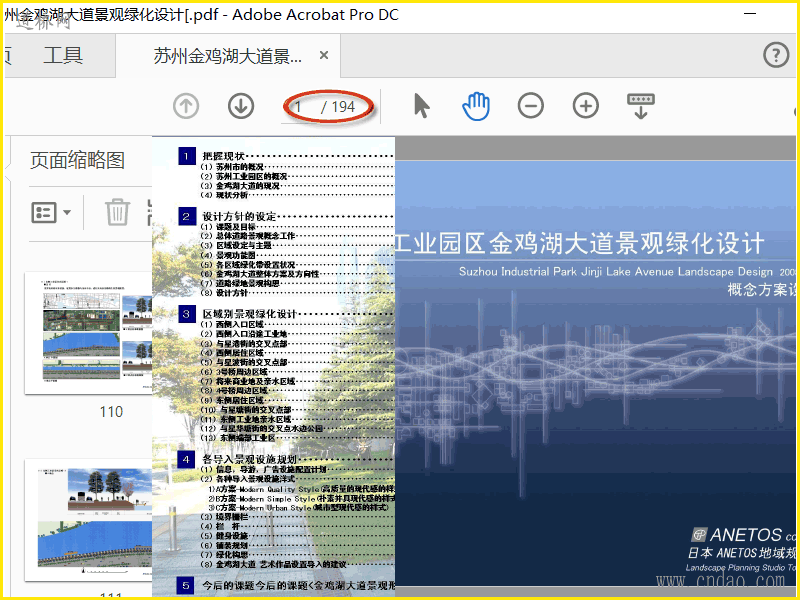The image size is (800, 600).
Task: Click Suzhou Industrial Park English subtitle
Action: pos(616,271)
